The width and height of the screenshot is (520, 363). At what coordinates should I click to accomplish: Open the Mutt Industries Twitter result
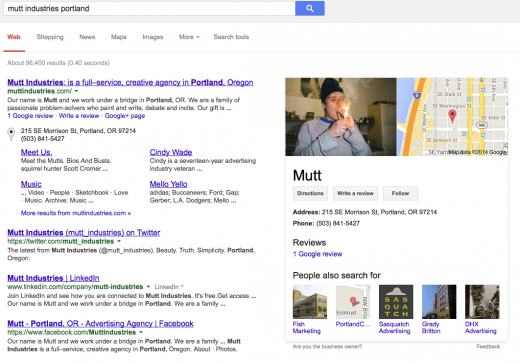tap(84, 233)
